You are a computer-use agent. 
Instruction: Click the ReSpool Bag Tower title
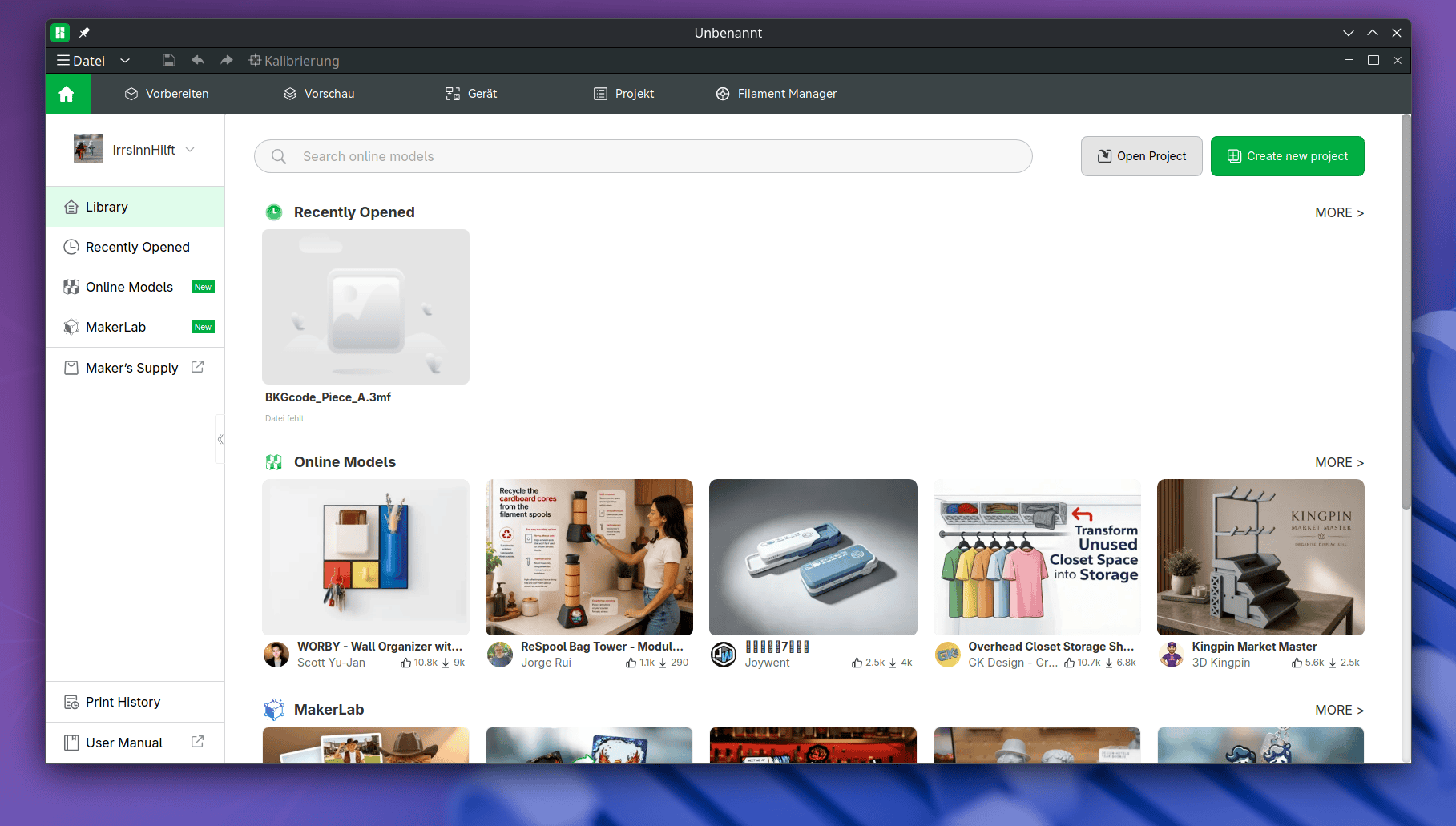[602, 647]
